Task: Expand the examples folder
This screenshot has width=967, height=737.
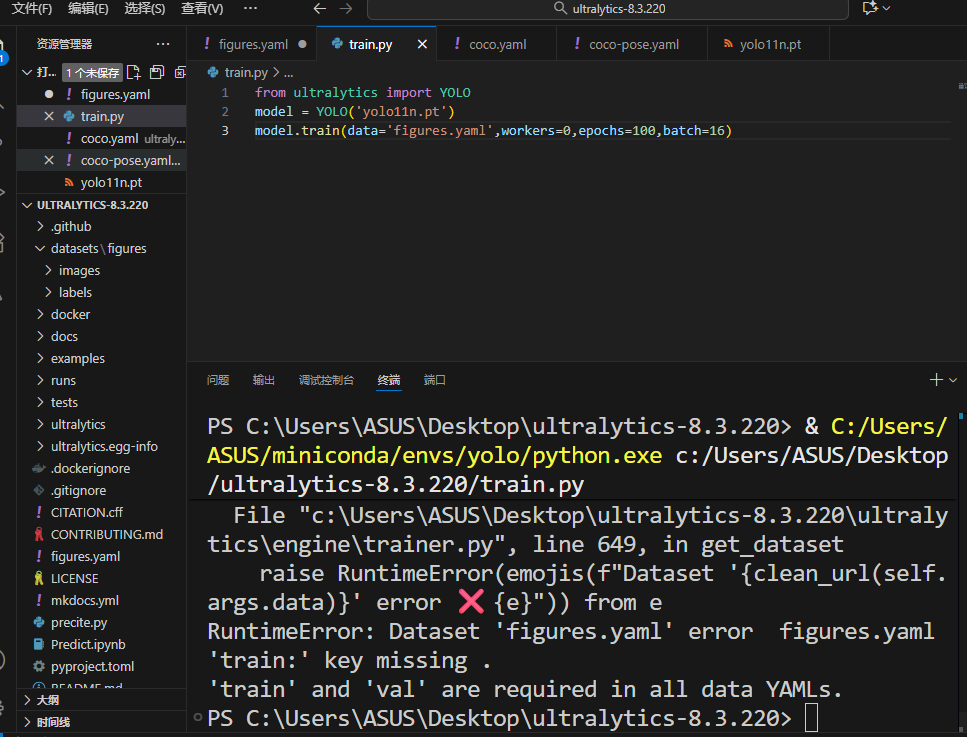Action: pos(78,358)
